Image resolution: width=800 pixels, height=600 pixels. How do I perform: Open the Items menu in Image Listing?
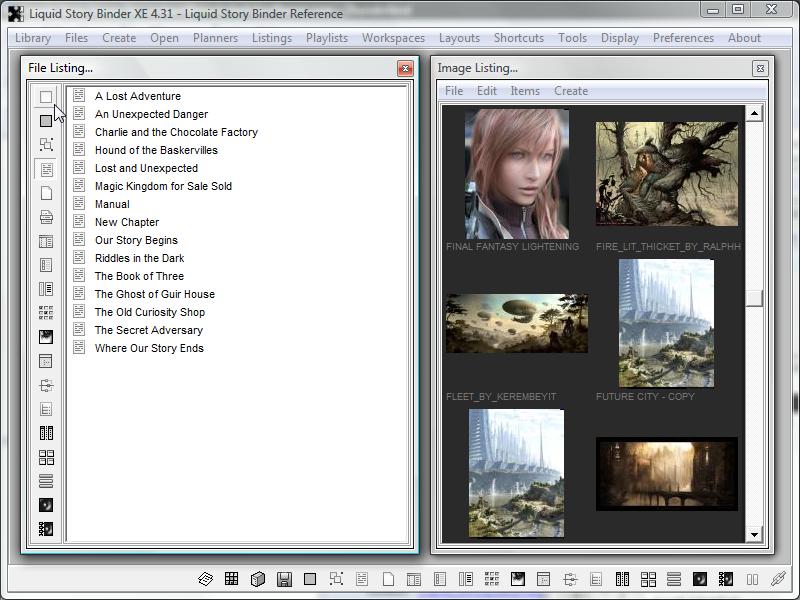click(524, 91)
